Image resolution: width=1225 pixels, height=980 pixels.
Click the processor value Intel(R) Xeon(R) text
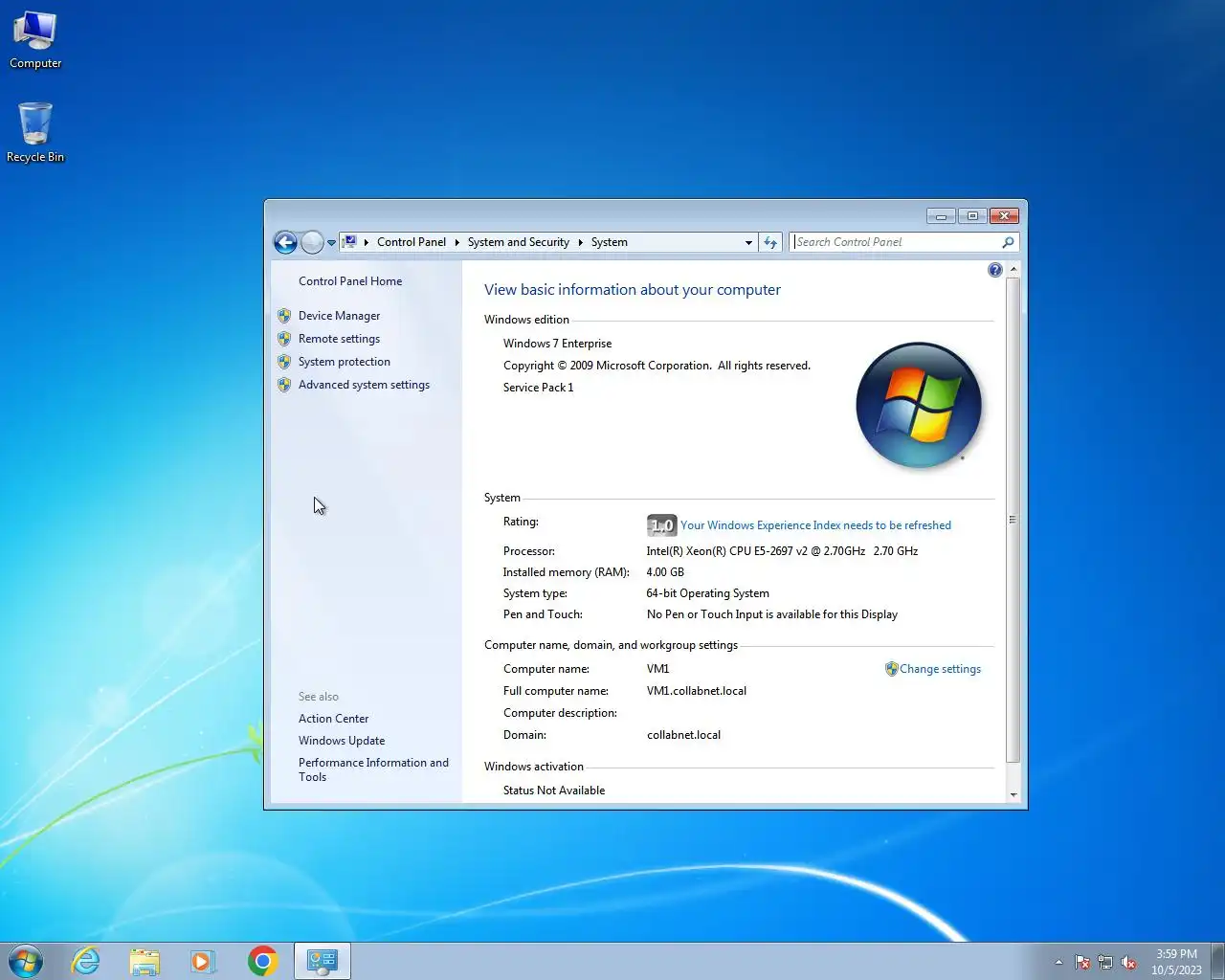pos(782,551)
